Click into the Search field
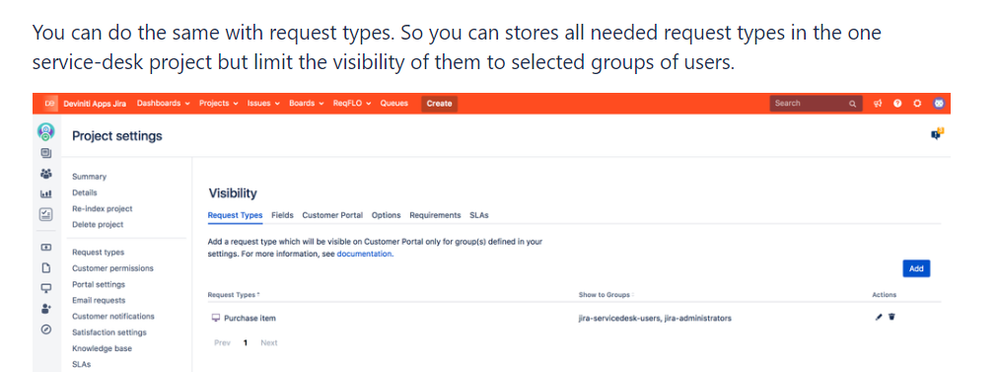This screenshot has width=999, height=372. [816, 103]
